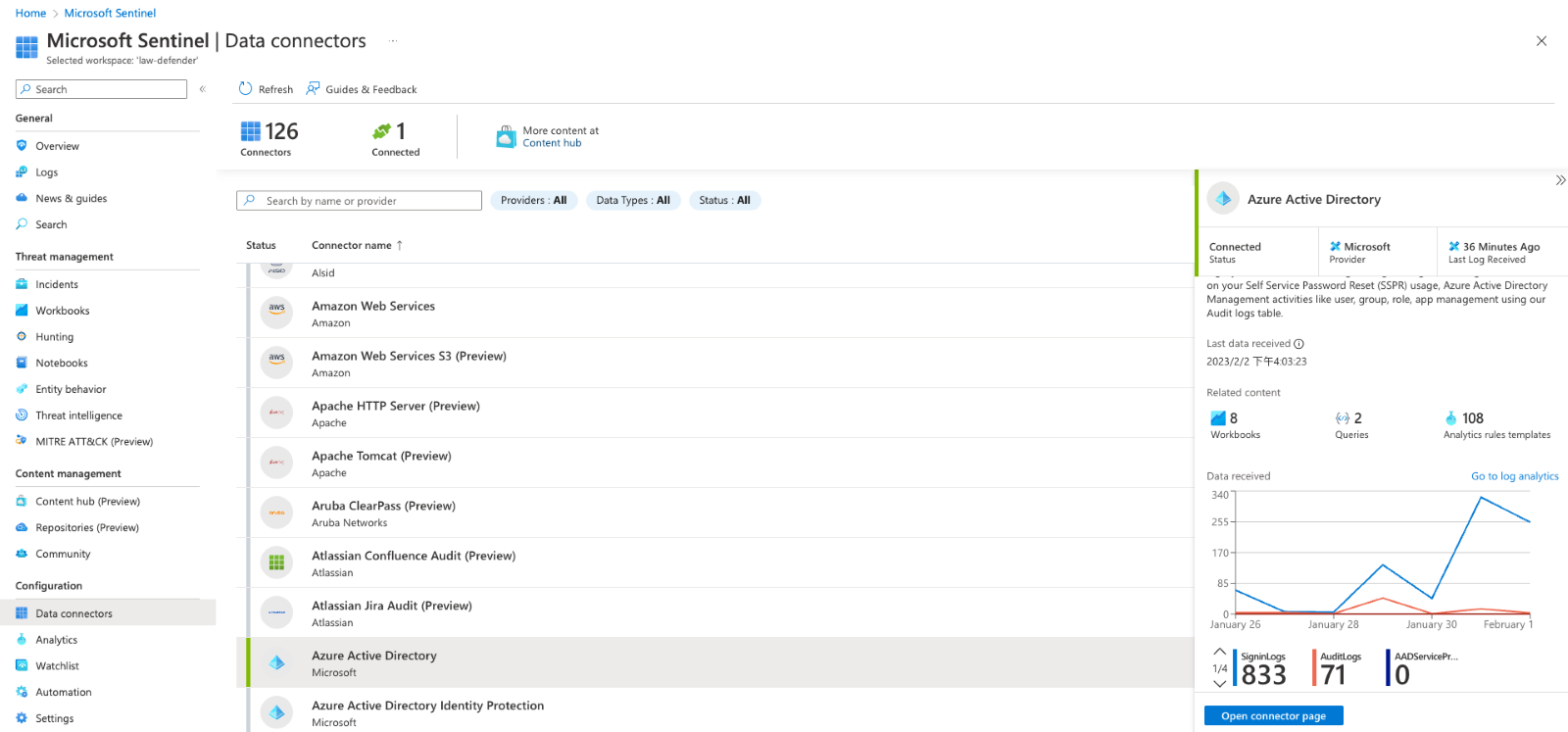
Task: Open the ellipsis more options next to title
Action: click(x=393, y=41)
